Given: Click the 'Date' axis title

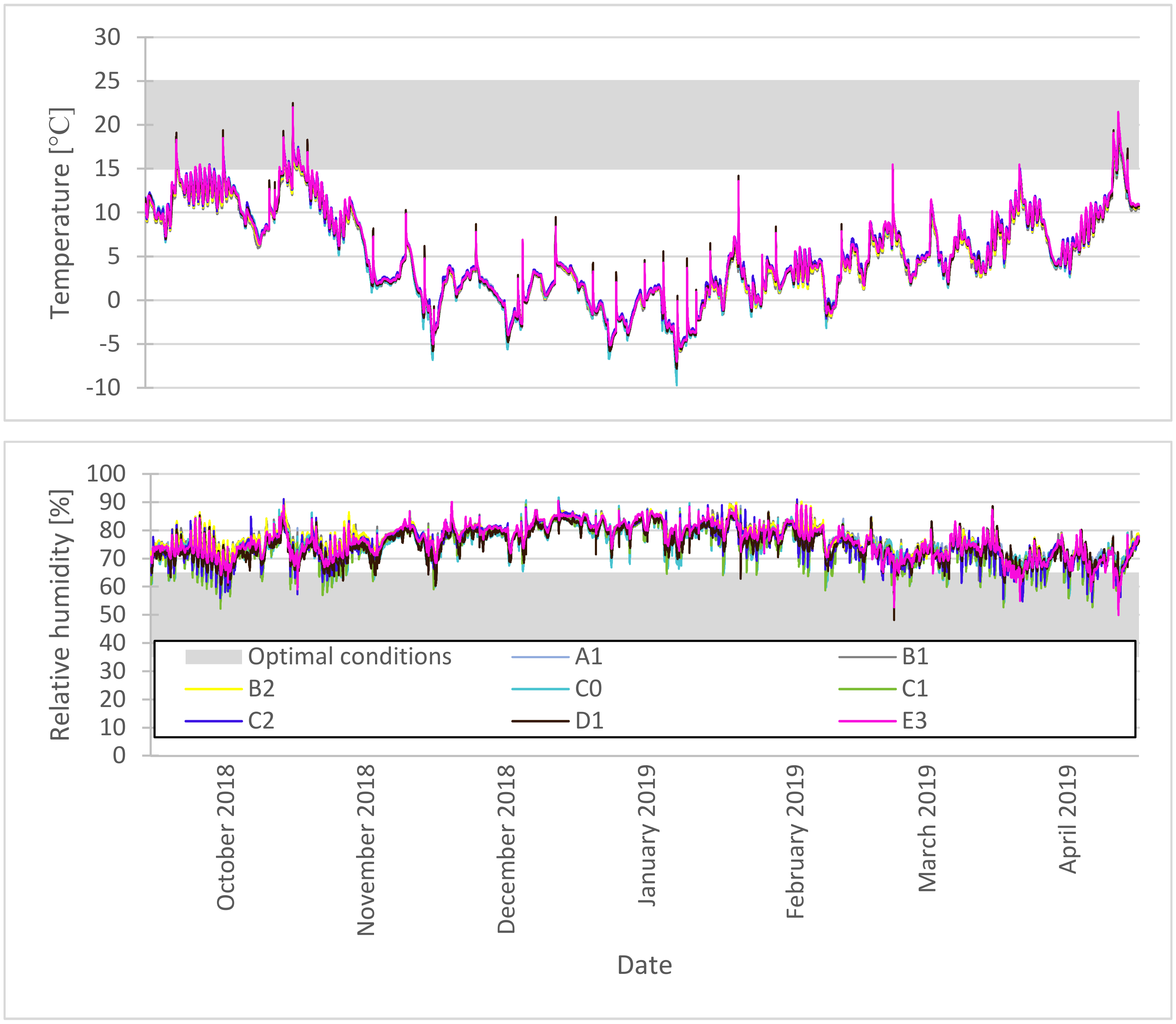Looking at the screenshot, I should pos(644,965).
